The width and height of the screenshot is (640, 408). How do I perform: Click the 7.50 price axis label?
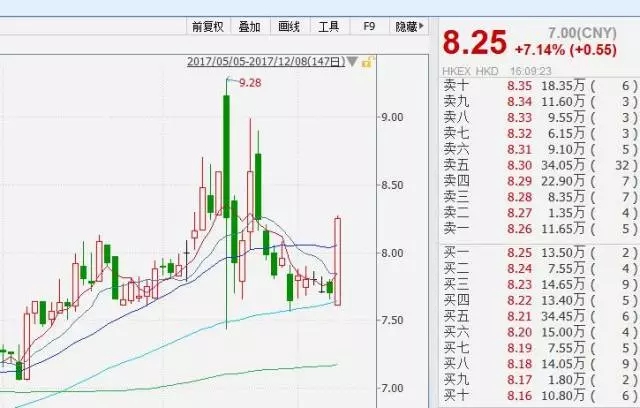click(x=392, y=320)
